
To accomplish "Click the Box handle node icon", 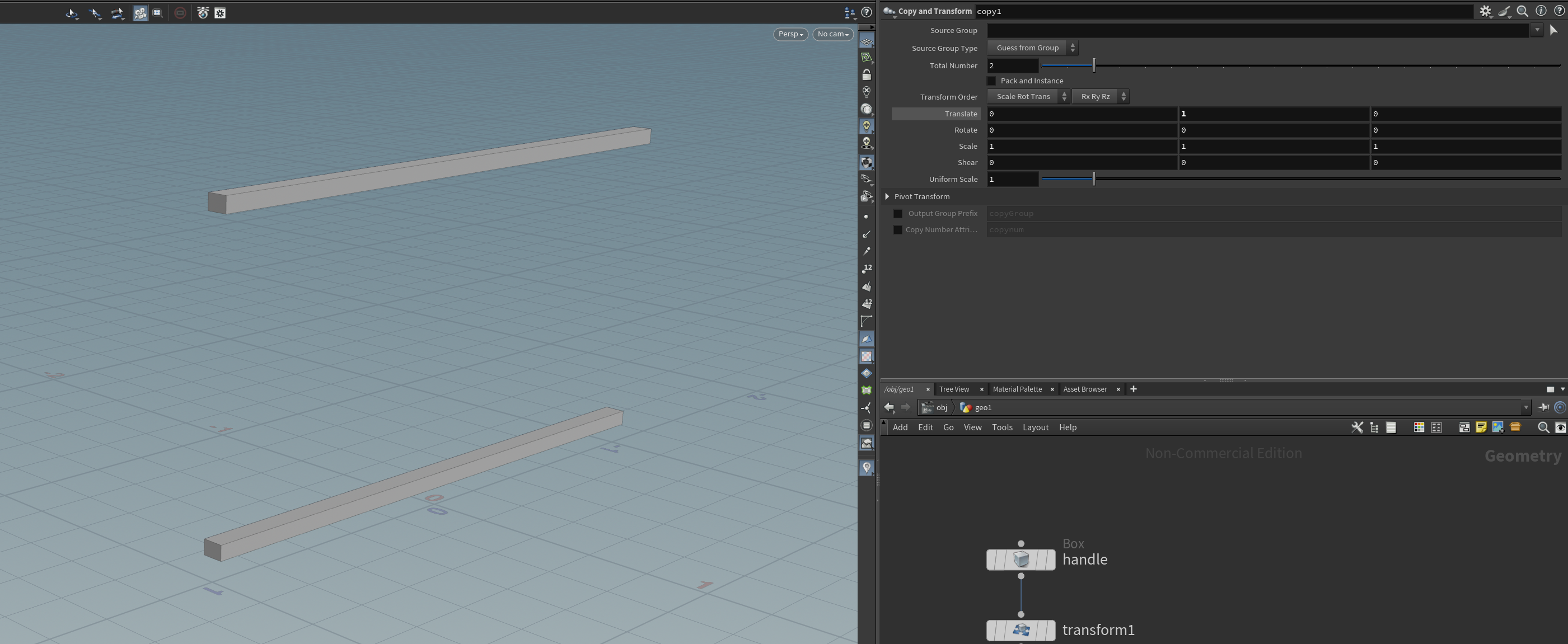I will tap(1021, 560).
